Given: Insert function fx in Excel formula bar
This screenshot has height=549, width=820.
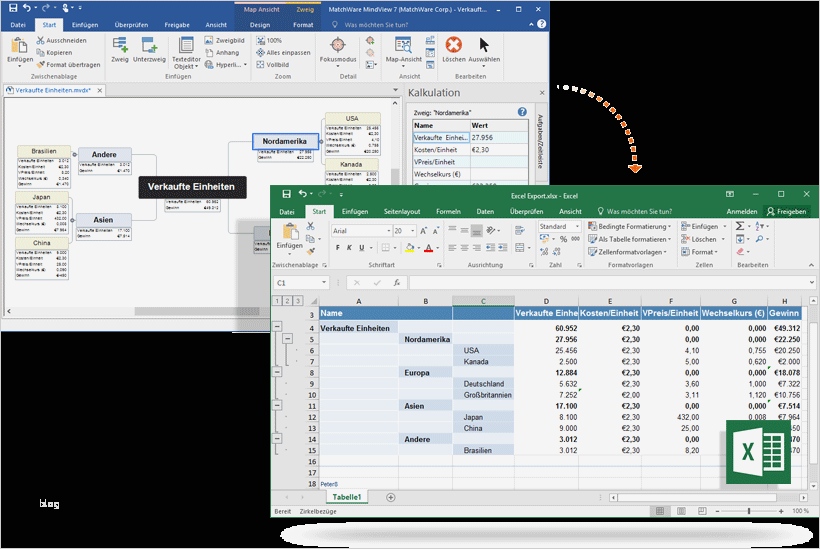Looking at the screenshot, I should click(x=397, y=283).
